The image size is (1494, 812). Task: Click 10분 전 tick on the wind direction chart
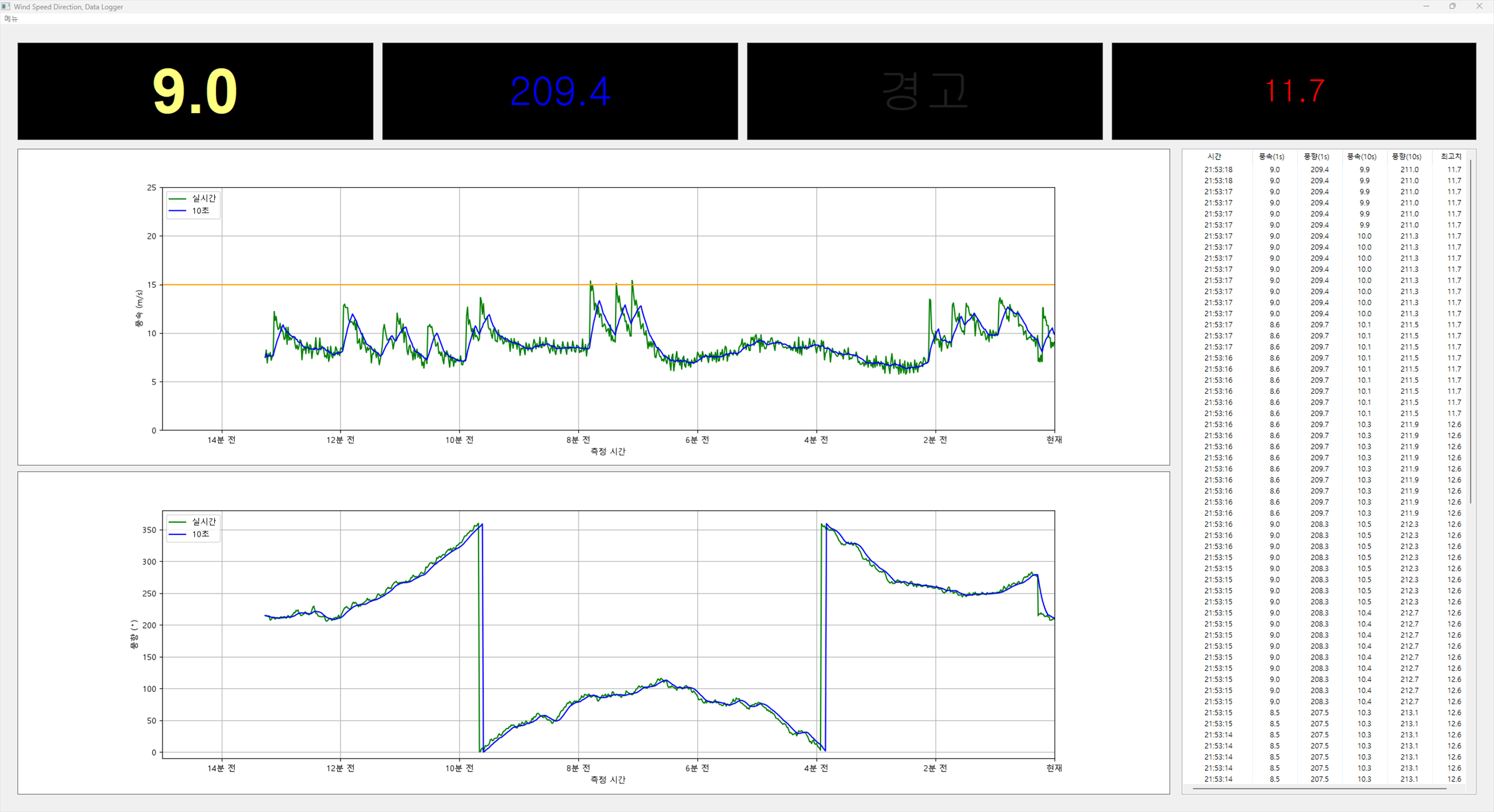[x=459, y=768]
